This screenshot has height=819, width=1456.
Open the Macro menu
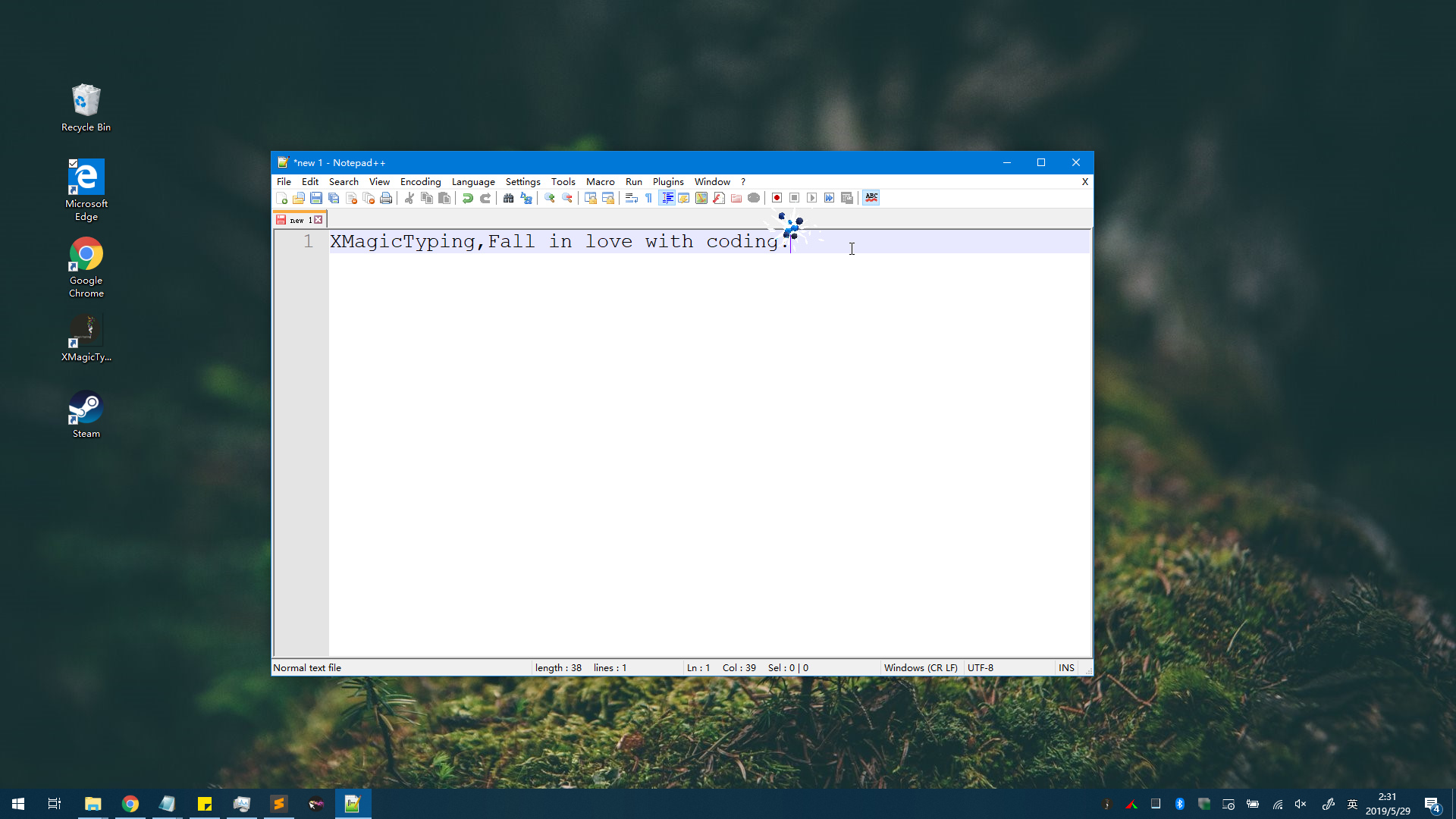pyautogui.click(x=600, y=182)
